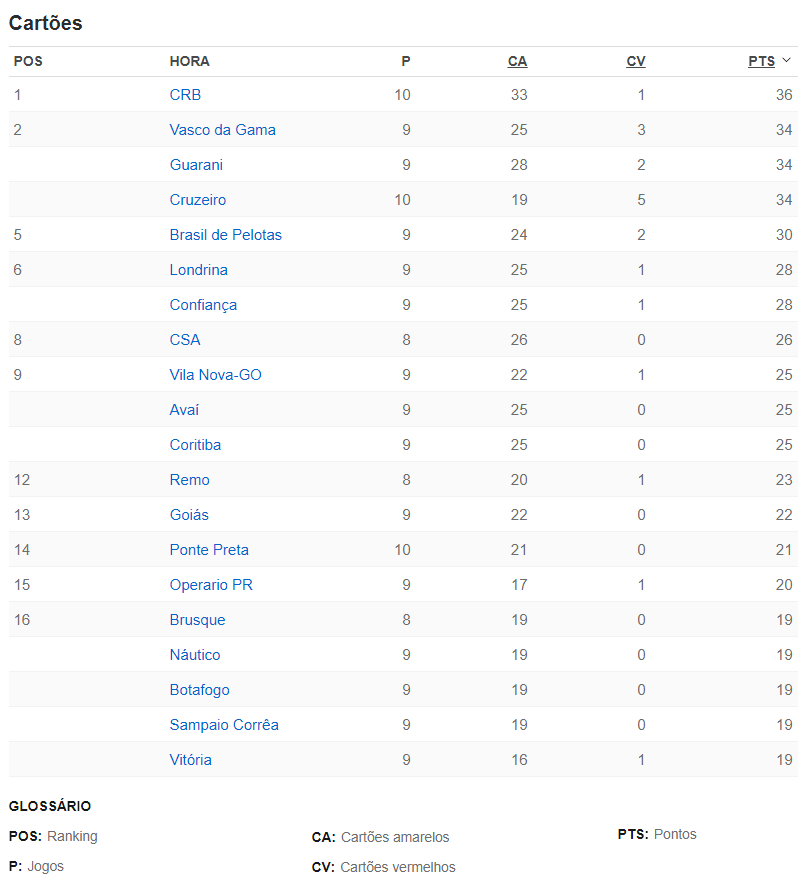Sort table by CV column header

(636, 61)
